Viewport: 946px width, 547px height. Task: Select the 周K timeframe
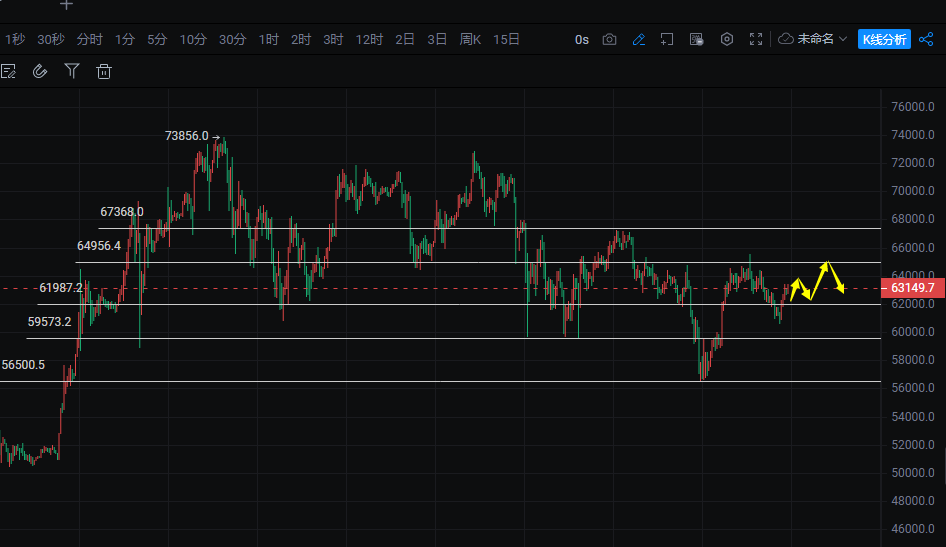pyautogui.click(x=470, y=40)
